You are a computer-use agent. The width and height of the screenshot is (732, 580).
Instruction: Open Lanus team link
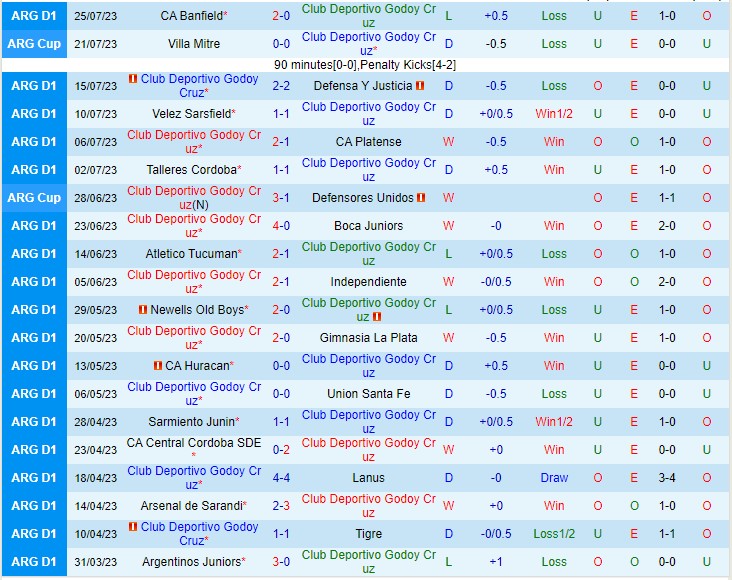[368, 478]
